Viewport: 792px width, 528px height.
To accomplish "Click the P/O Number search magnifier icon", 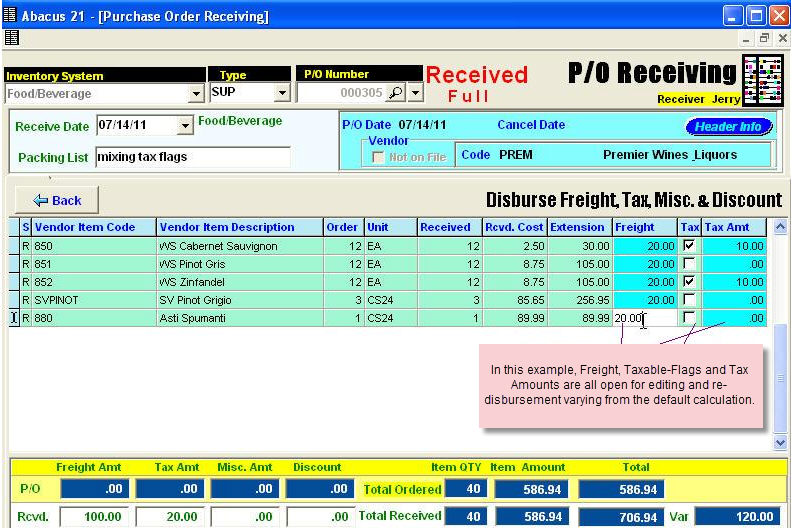I will click(x=396, y=93).
